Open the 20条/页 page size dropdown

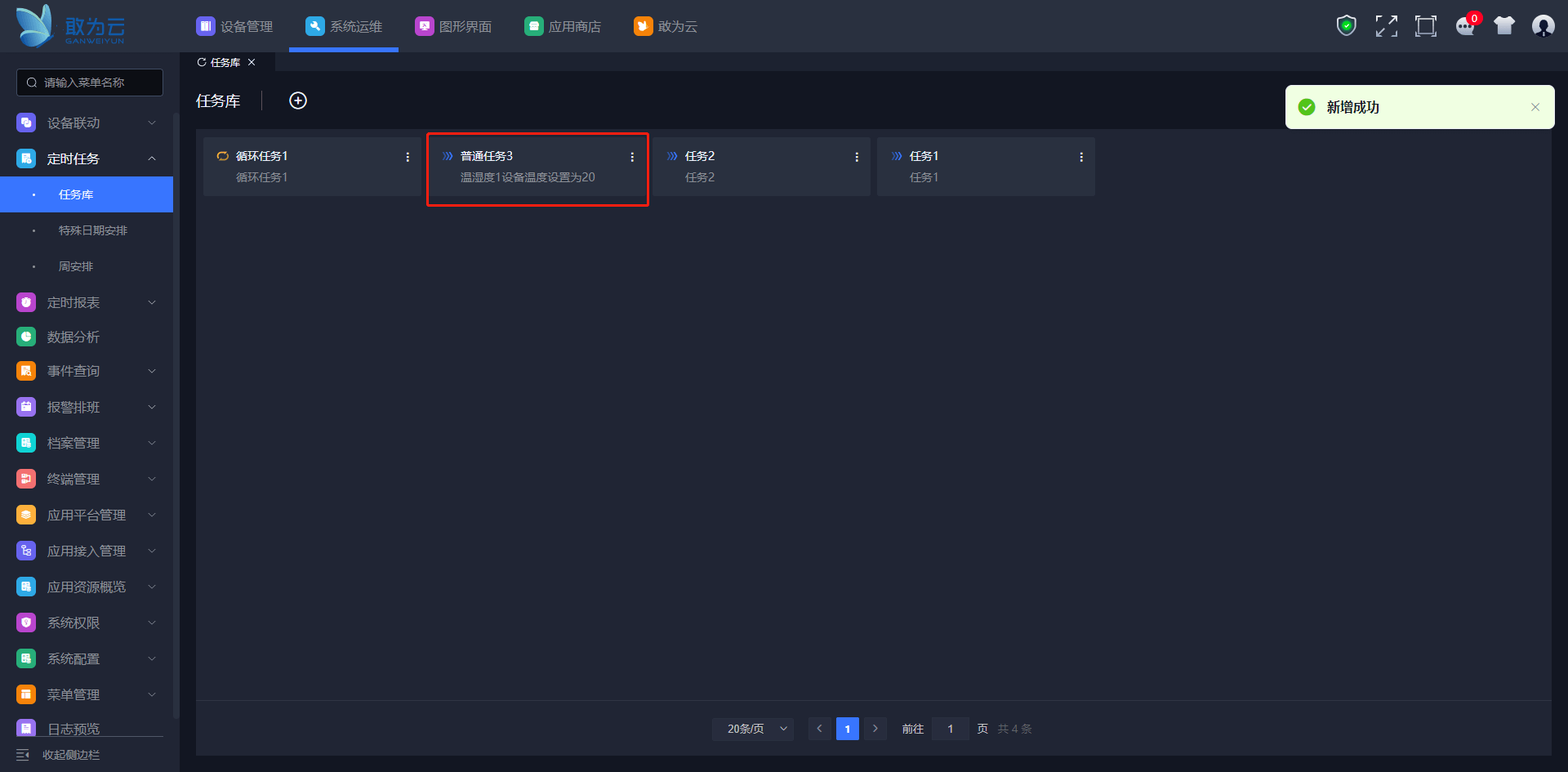pyautogui.click(x=753, y=729)
